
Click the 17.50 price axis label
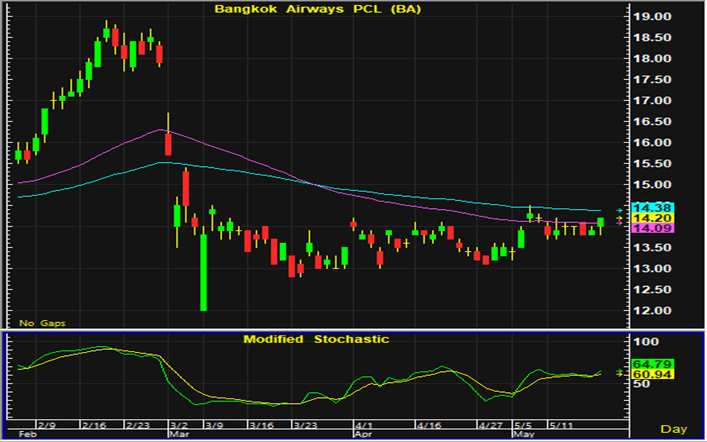pos(652,79)
